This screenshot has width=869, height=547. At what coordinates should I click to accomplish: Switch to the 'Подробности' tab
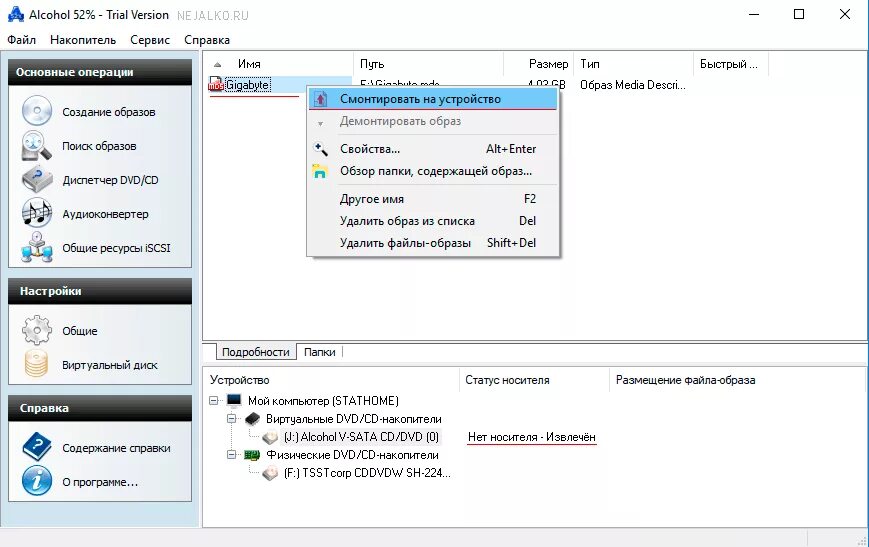pos(255,352)
